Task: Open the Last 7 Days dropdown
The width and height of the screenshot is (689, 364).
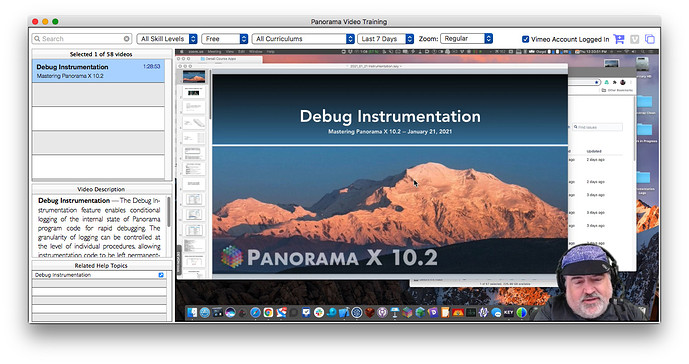Action: point(386,39)
